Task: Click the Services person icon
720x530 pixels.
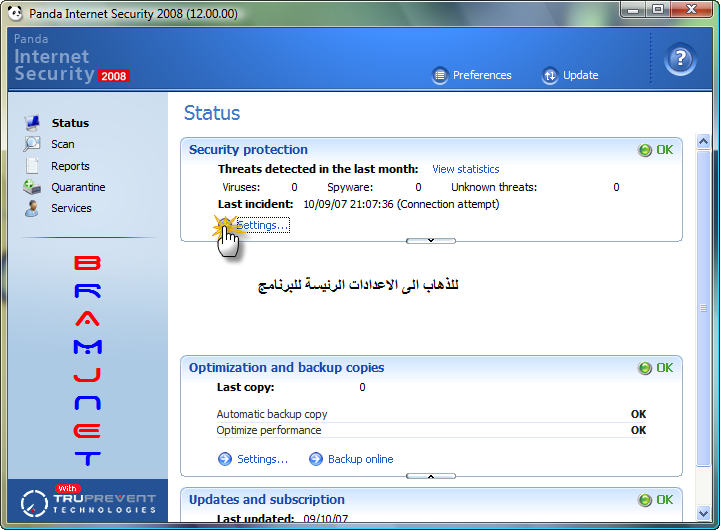Action: [x=32, y=208]
